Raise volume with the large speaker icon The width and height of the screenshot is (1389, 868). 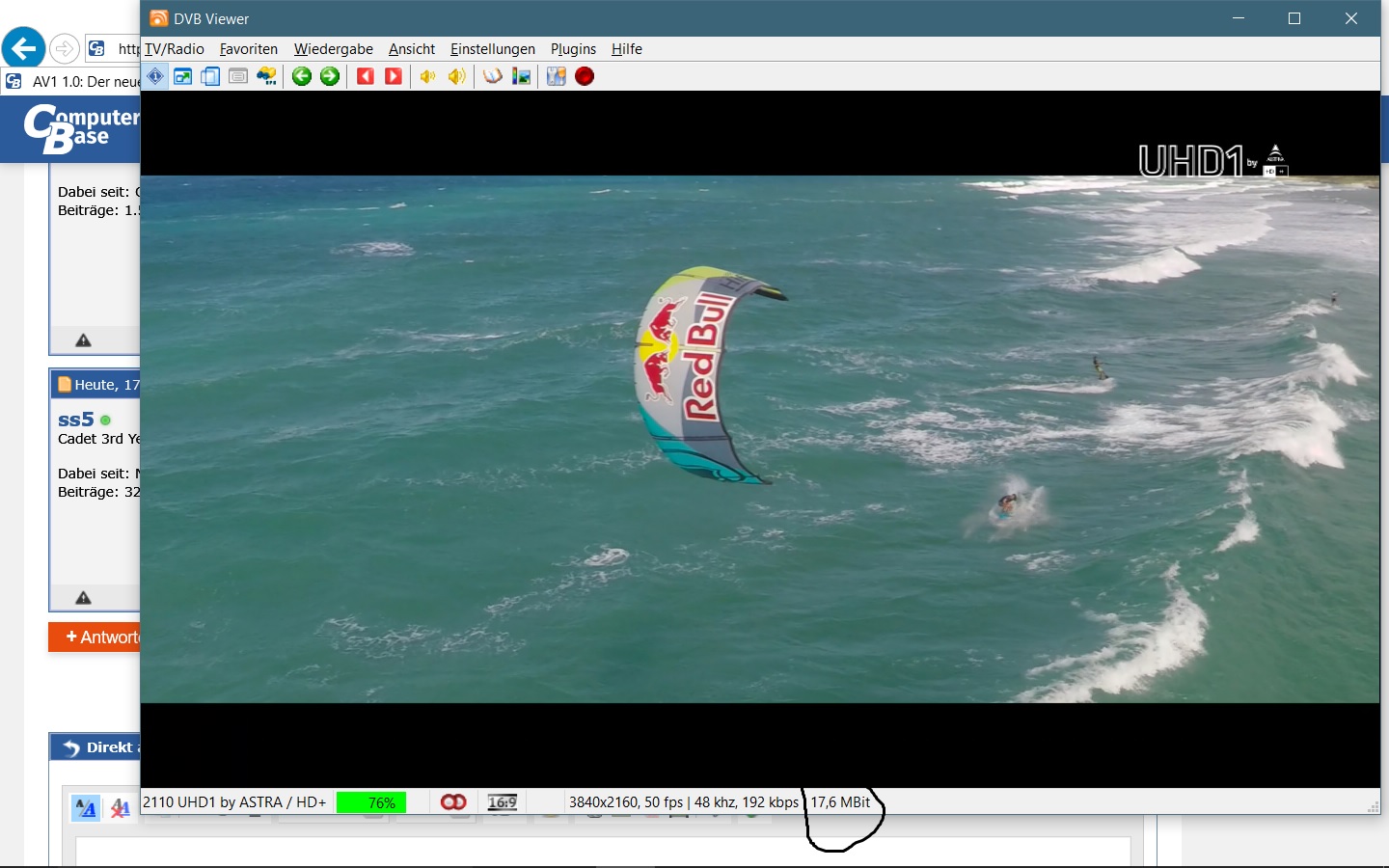(456, 76)
